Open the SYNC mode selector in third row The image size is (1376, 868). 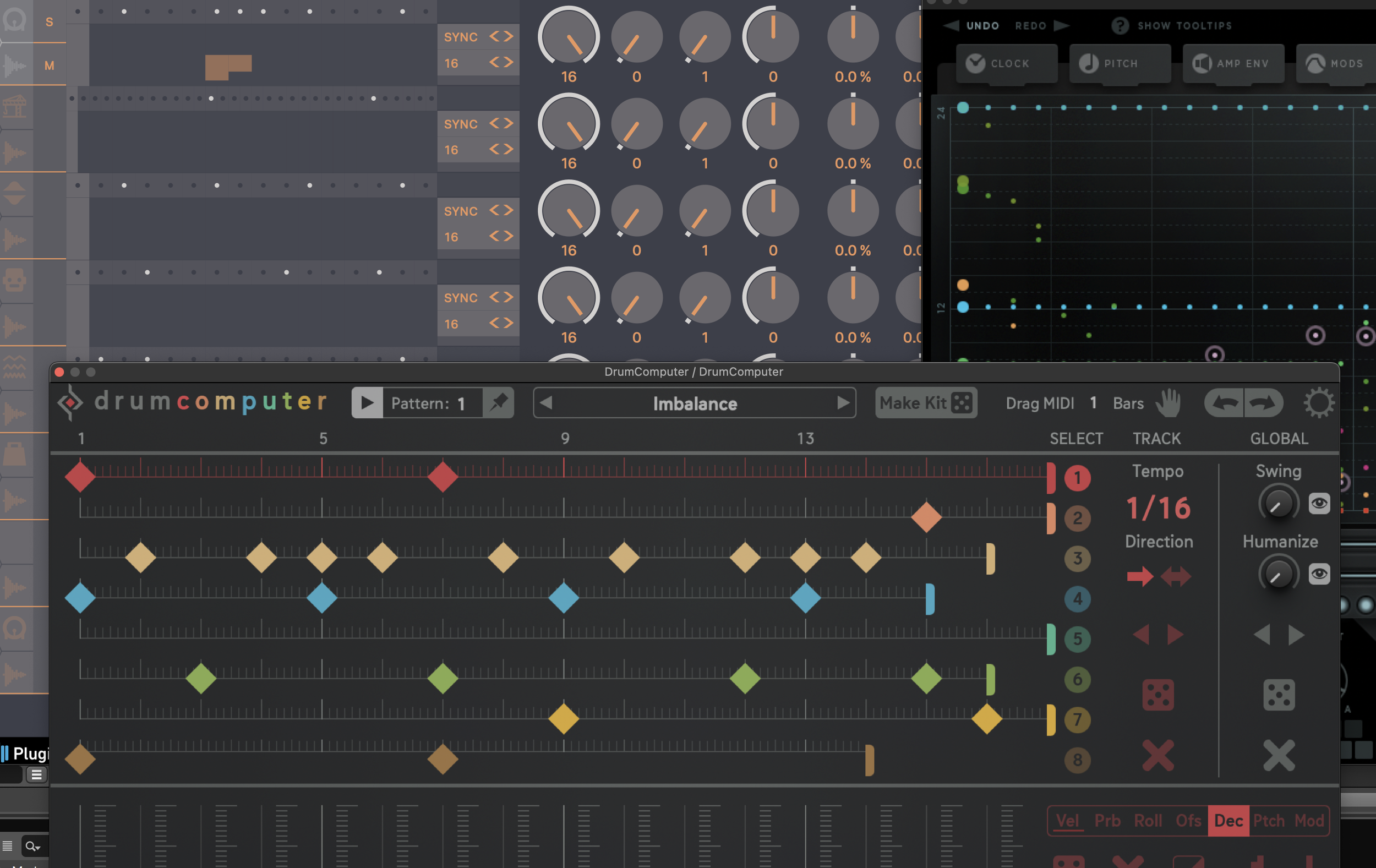coord(478,210)
